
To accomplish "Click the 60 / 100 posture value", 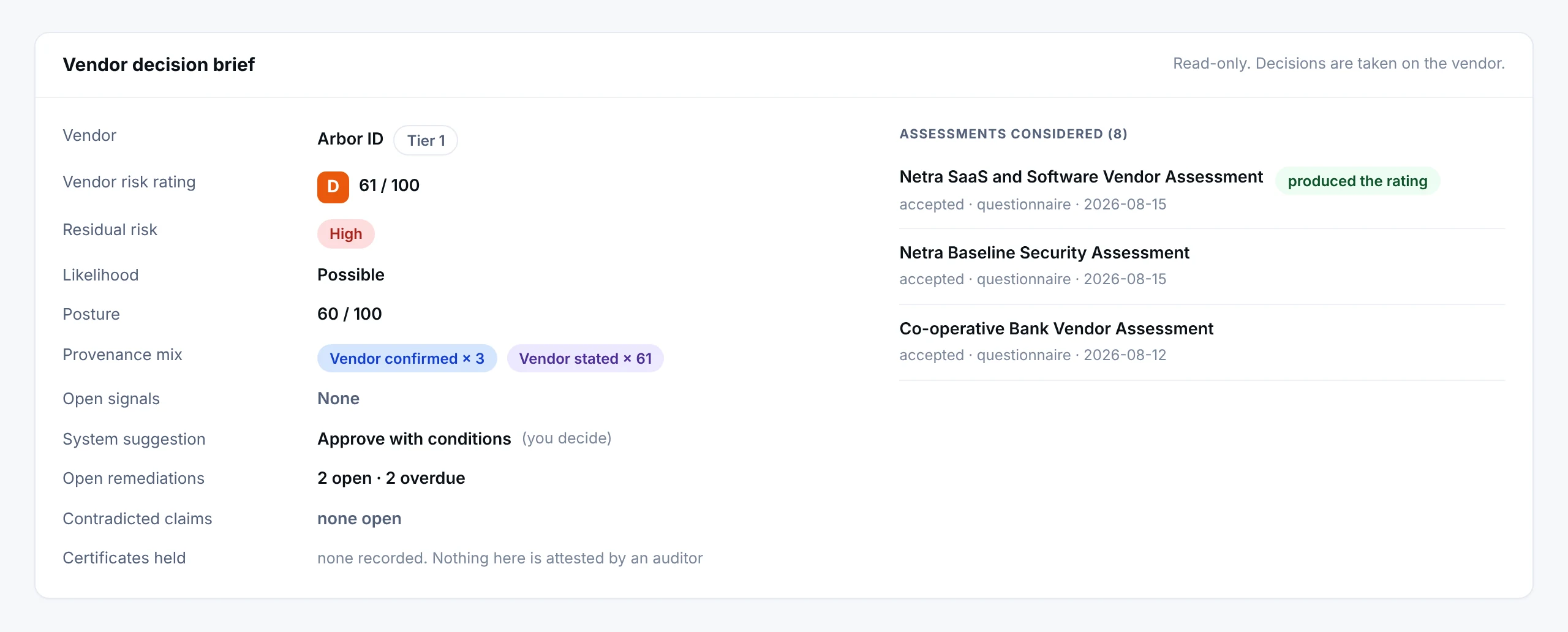I will pos(349,314).
